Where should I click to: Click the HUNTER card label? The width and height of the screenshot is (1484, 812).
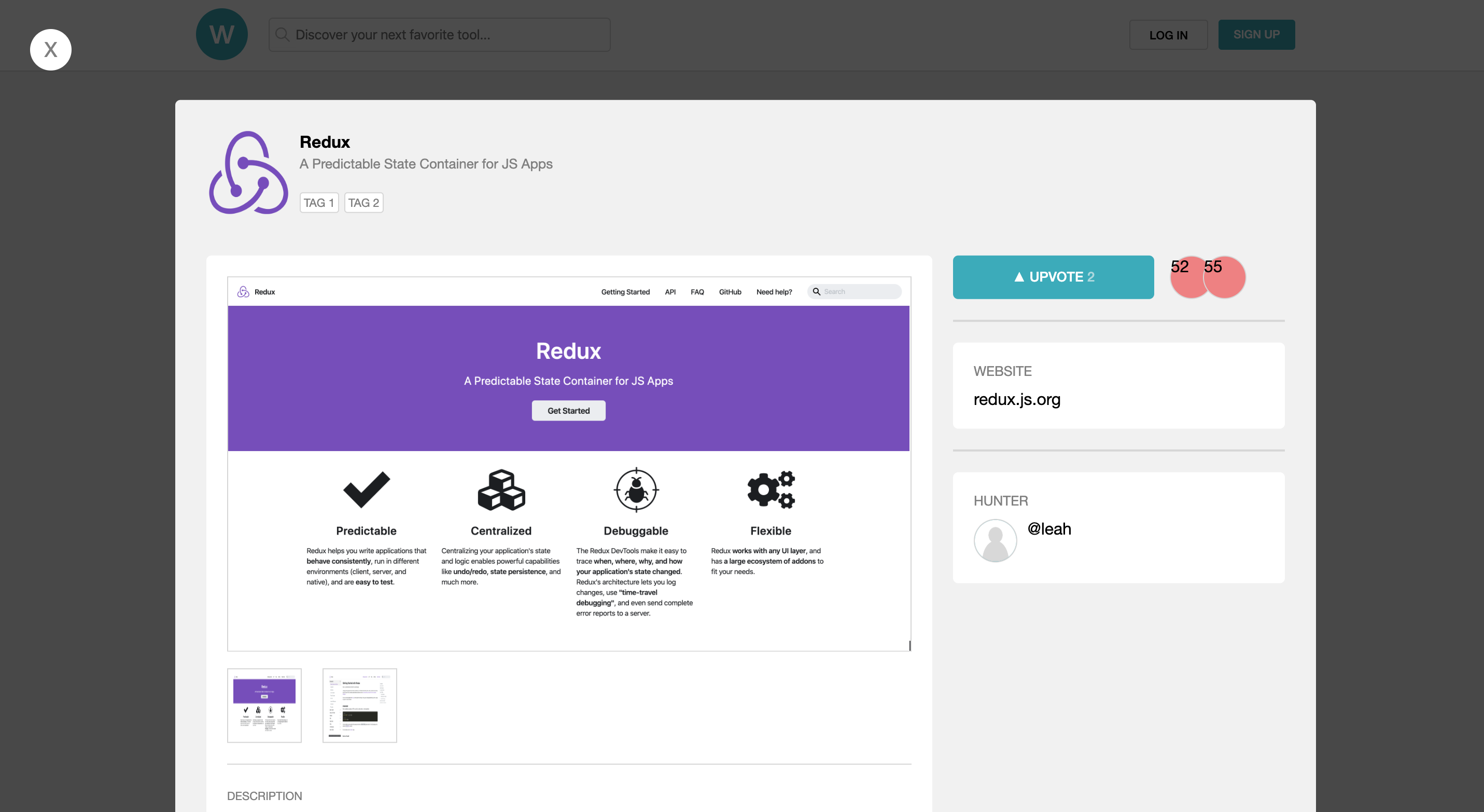pos(1001,500)
